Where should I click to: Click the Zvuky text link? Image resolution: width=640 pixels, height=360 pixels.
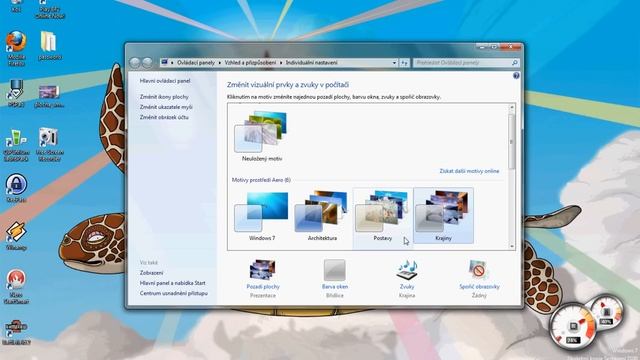click(x=407, y=287)
